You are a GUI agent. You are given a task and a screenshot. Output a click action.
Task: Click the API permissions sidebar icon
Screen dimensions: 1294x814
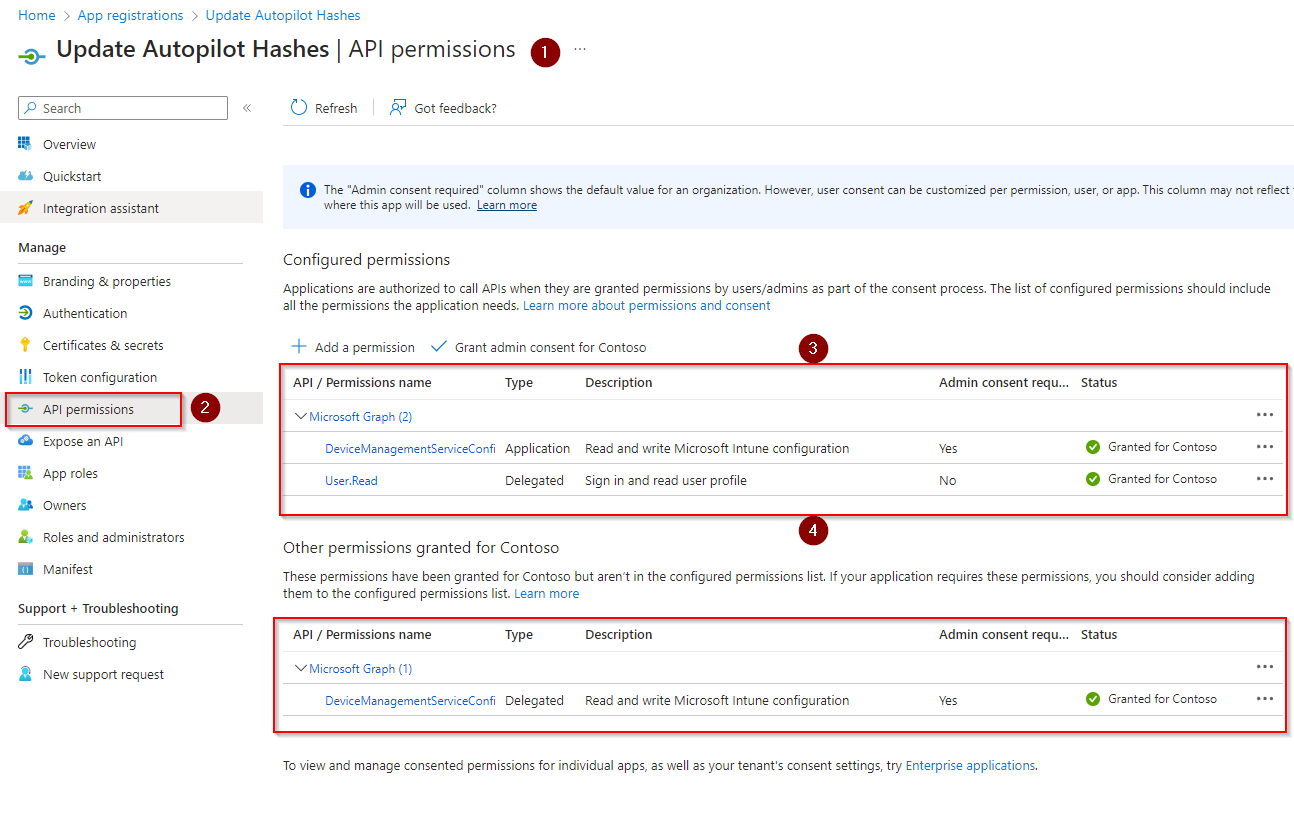click(x=25, y=409)
